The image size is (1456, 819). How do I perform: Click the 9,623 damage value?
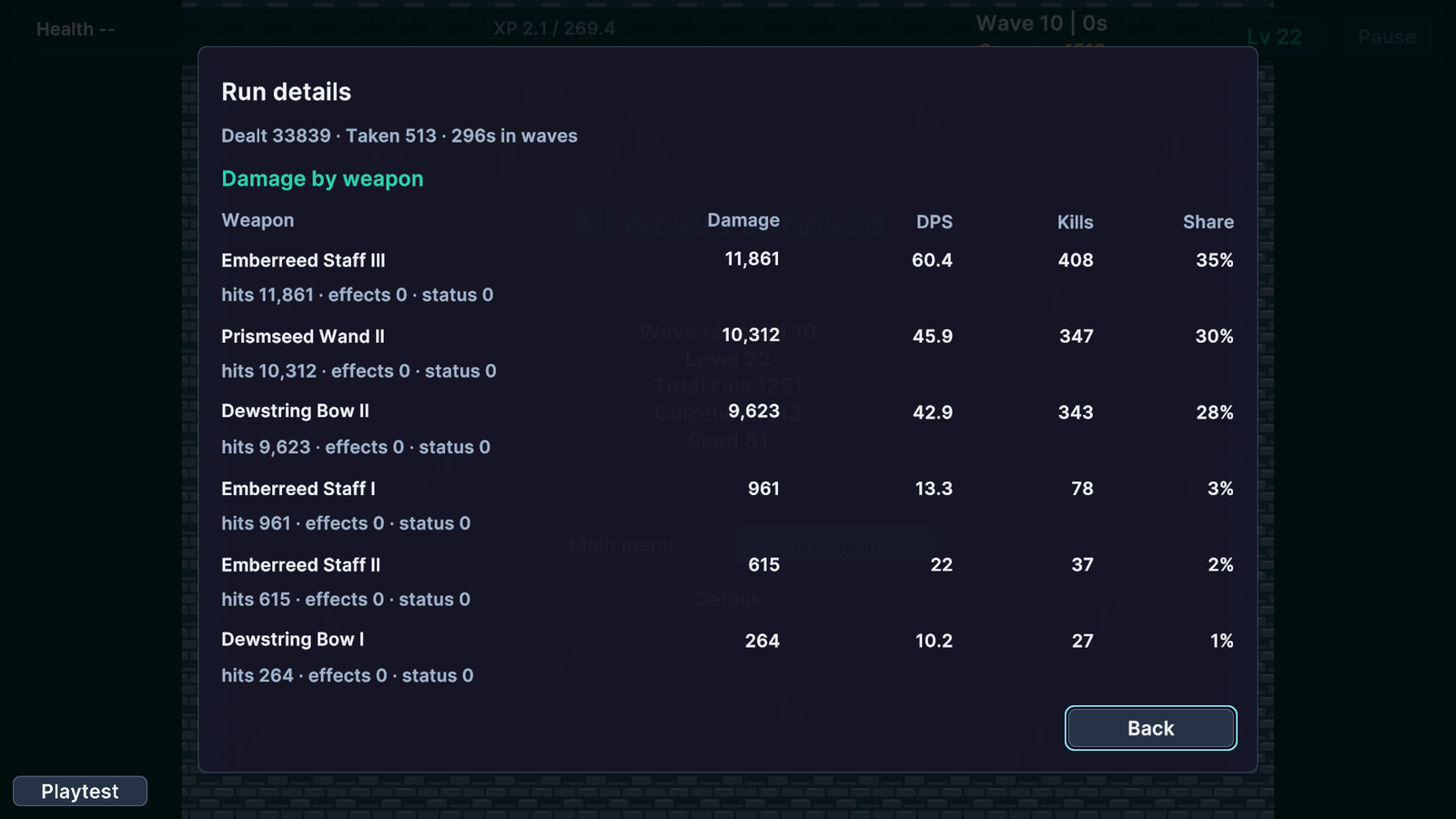pos(754,411)
